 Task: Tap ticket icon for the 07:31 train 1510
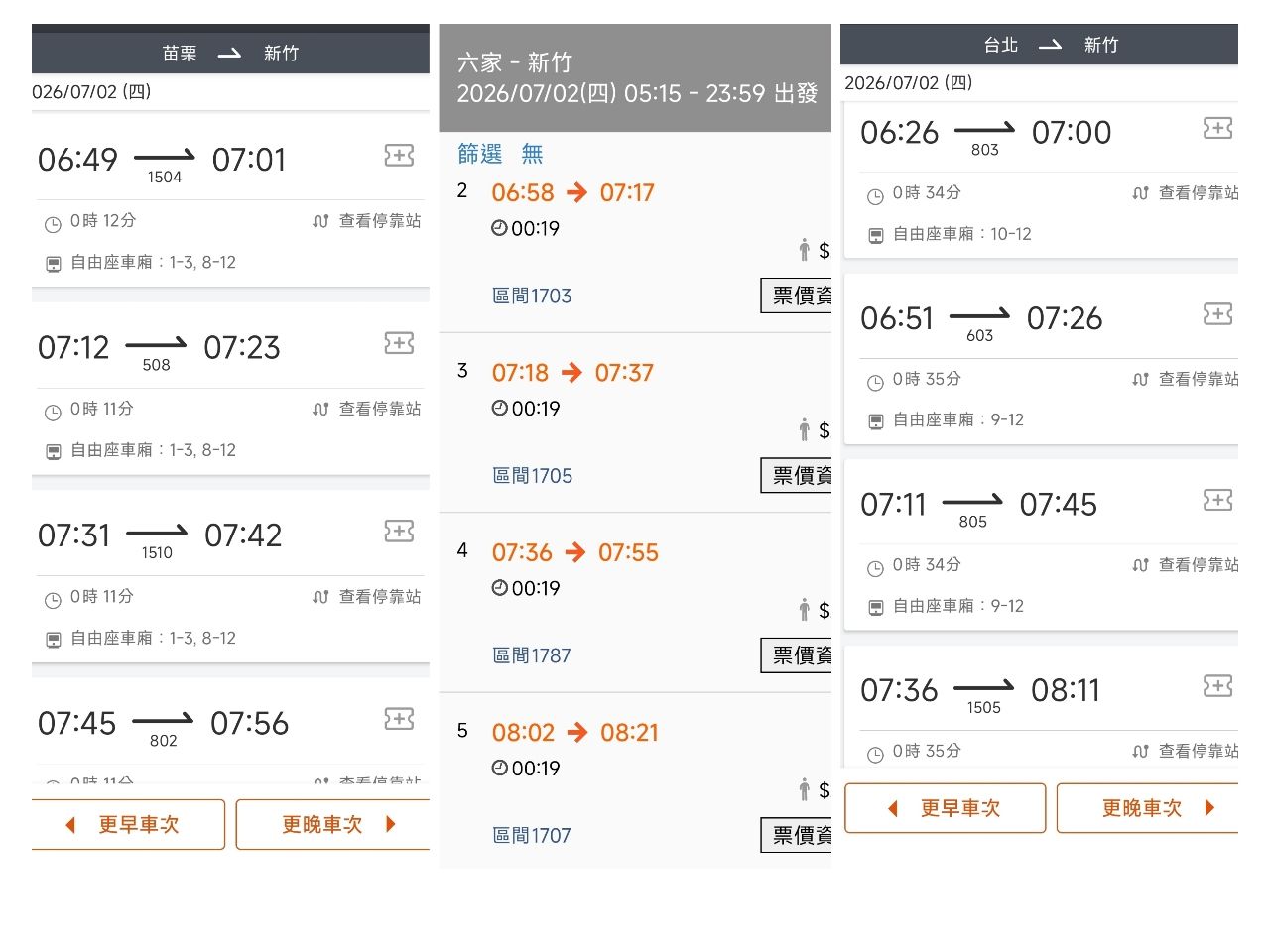399,532
